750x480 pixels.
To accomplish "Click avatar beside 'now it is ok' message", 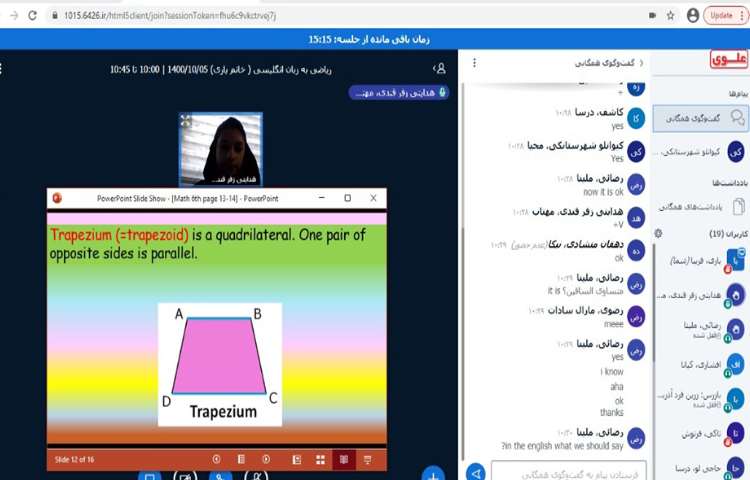I will (x=636, y=185).
